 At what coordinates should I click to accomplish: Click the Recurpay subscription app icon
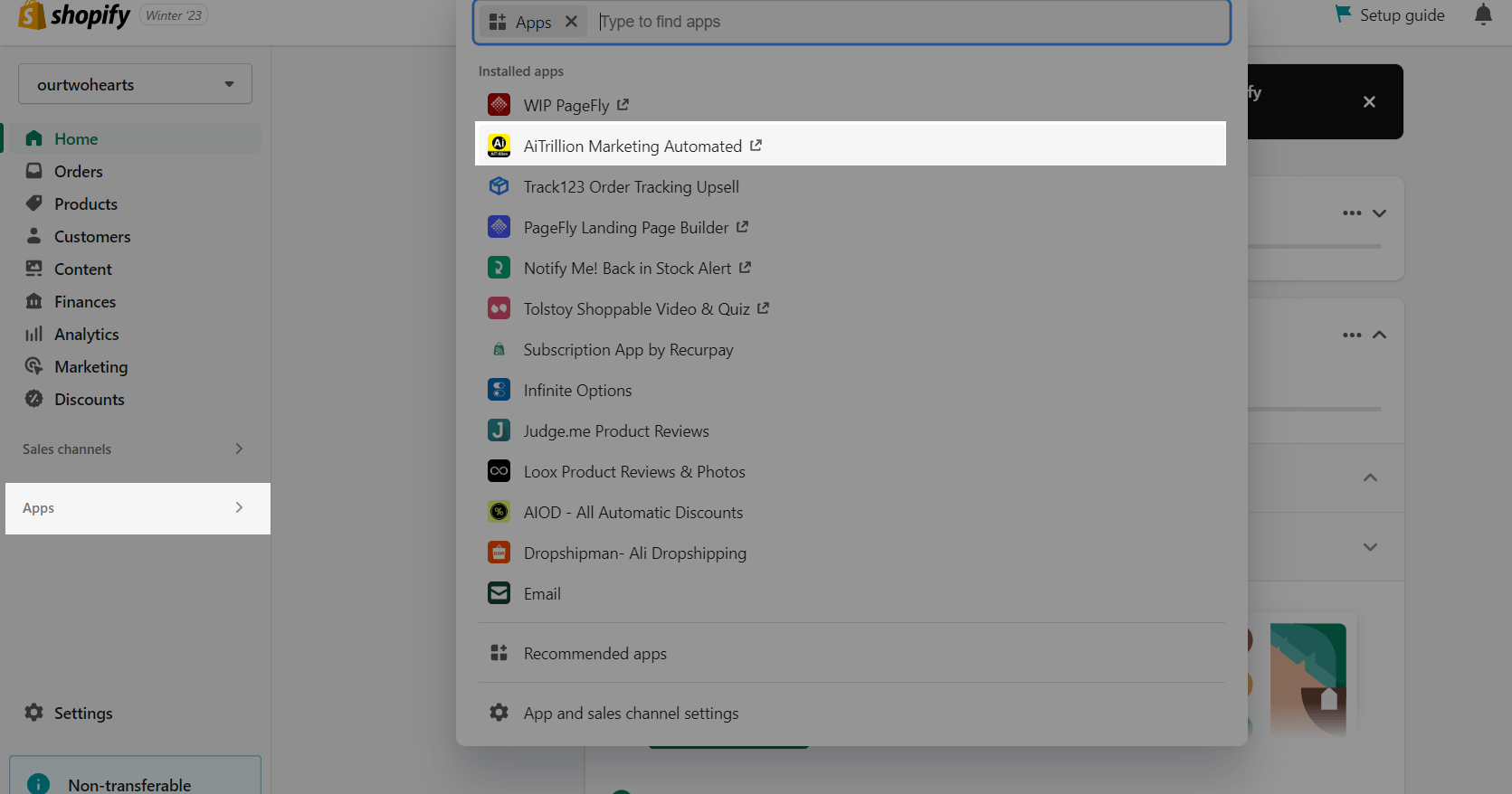pyautogui.click(x=499, y=349)
